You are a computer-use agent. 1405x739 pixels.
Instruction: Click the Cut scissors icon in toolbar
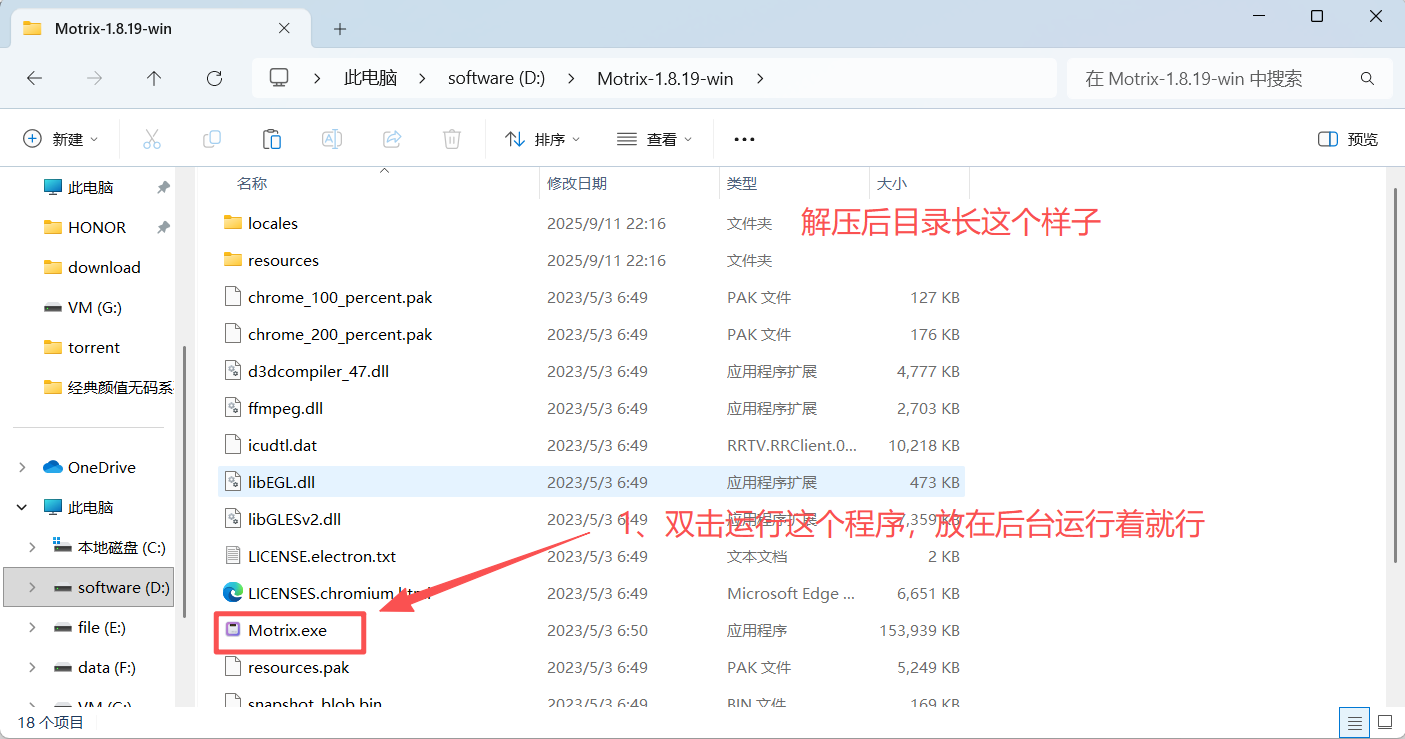pos(152,139)
